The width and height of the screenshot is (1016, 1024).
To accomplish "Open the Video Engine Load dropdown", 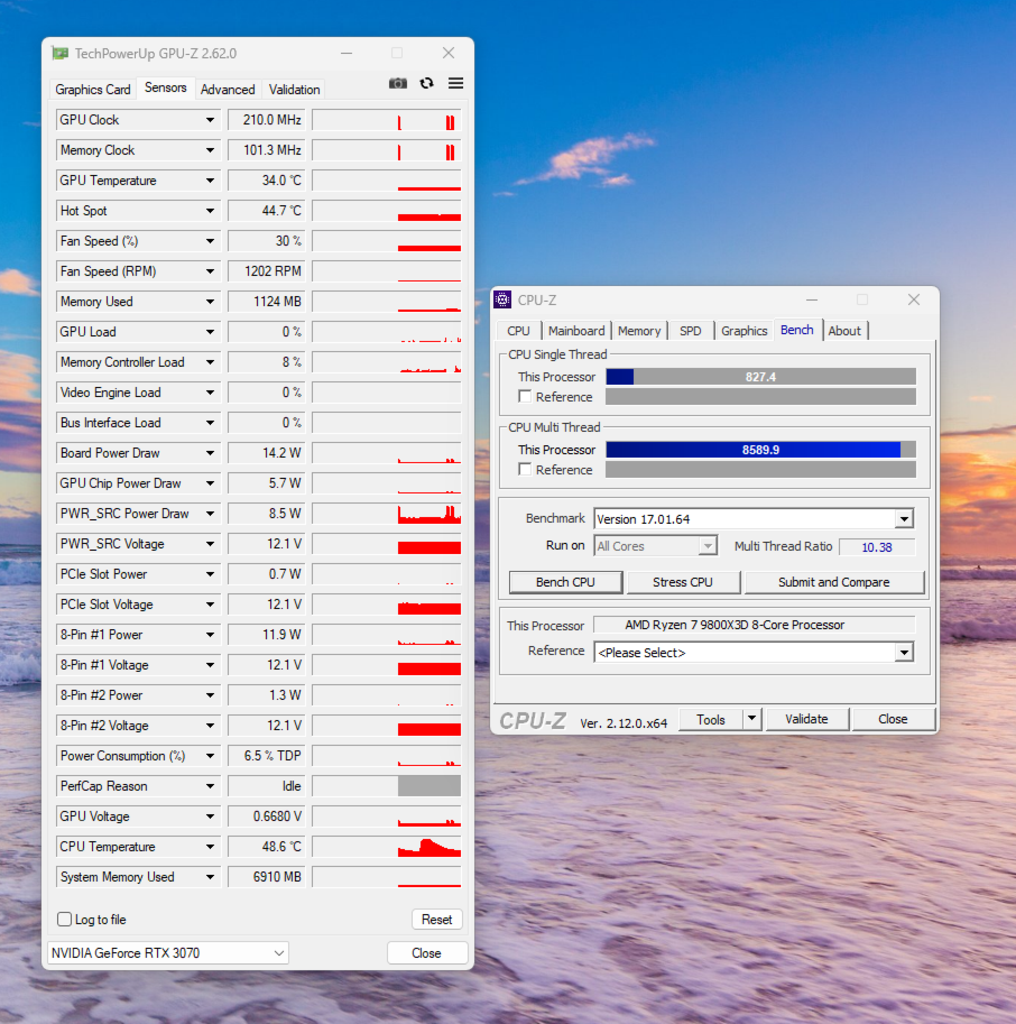I will tap(210, 392).
